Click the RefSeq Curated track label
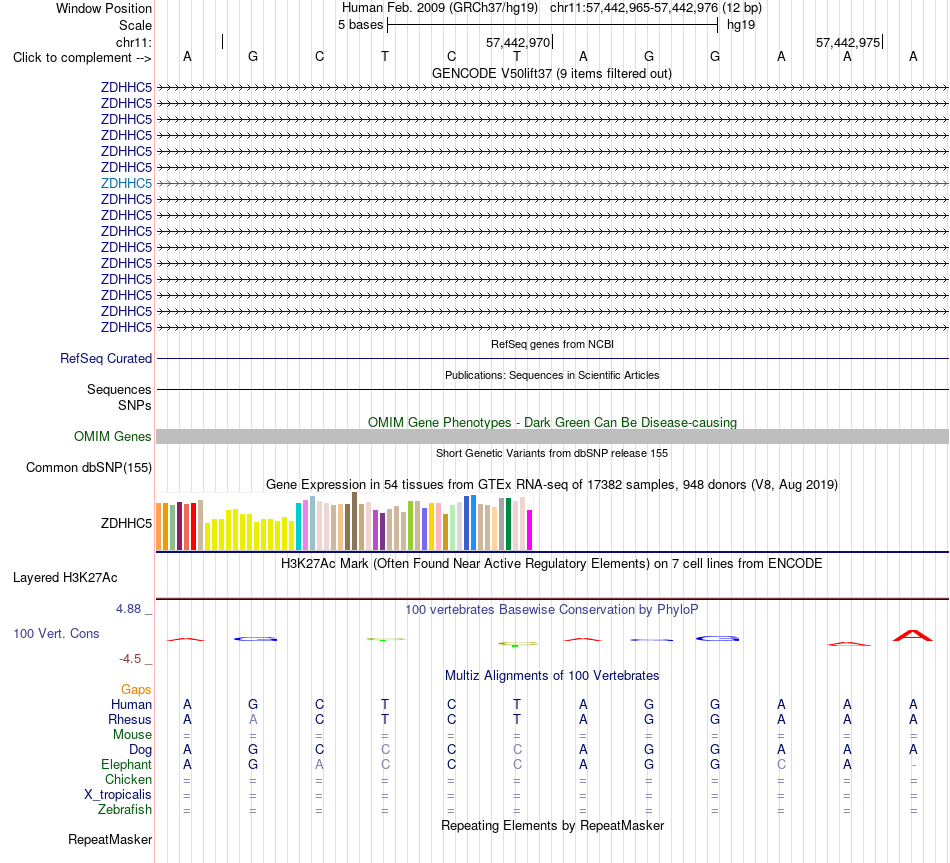 [105, 358]
